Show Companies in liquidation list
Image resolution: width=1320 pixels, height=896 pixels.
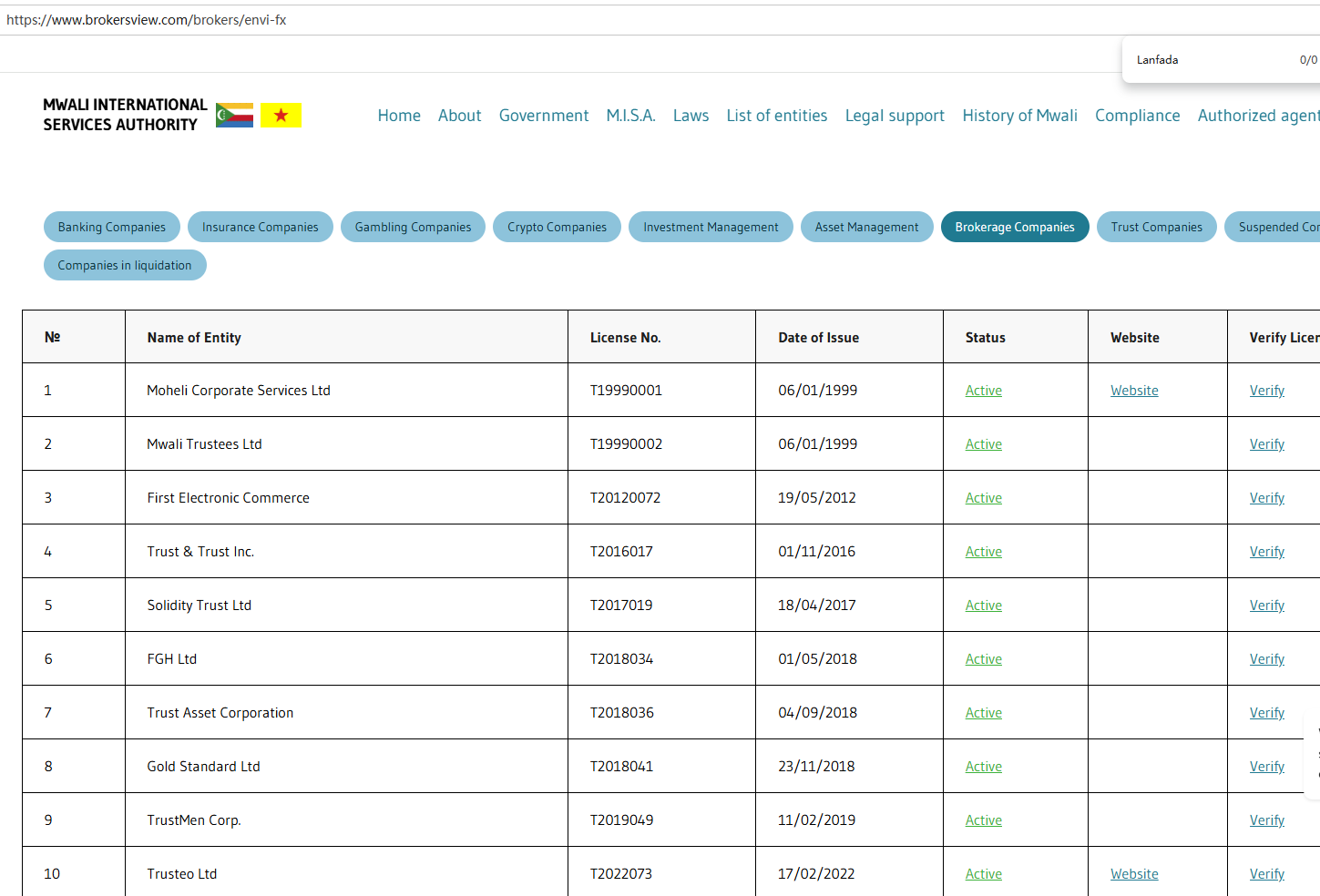[125, 265]
